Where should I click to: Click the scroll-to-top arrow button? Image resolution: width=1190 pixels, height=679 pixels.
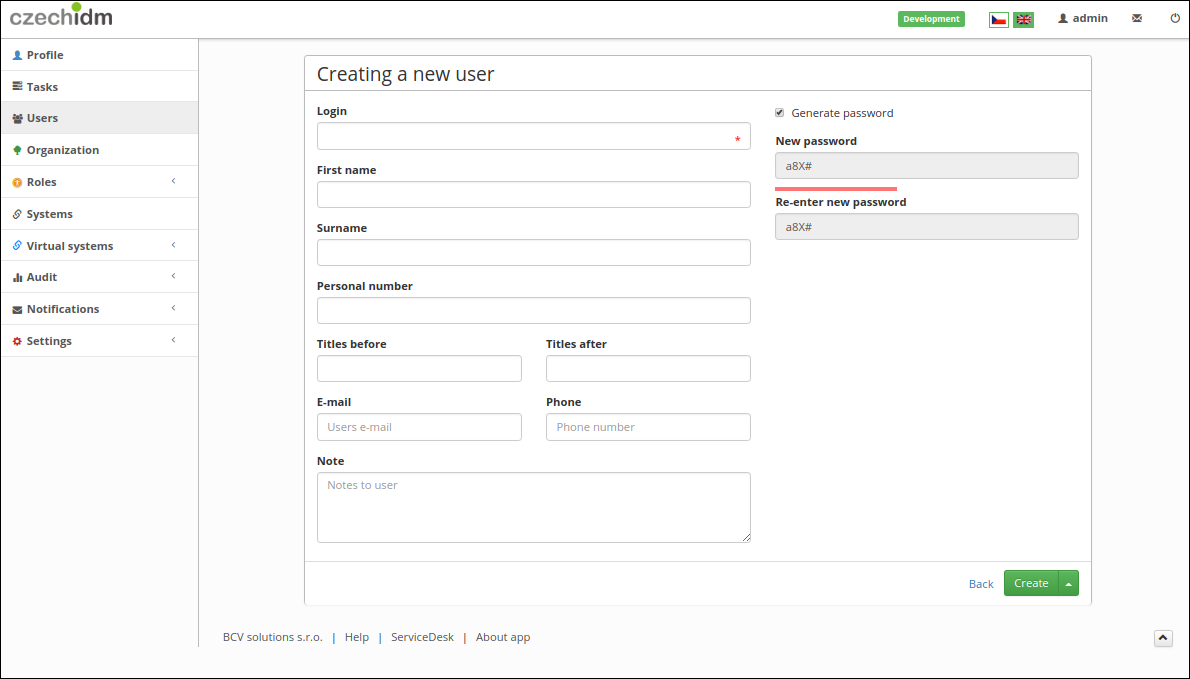(1163, 638)
